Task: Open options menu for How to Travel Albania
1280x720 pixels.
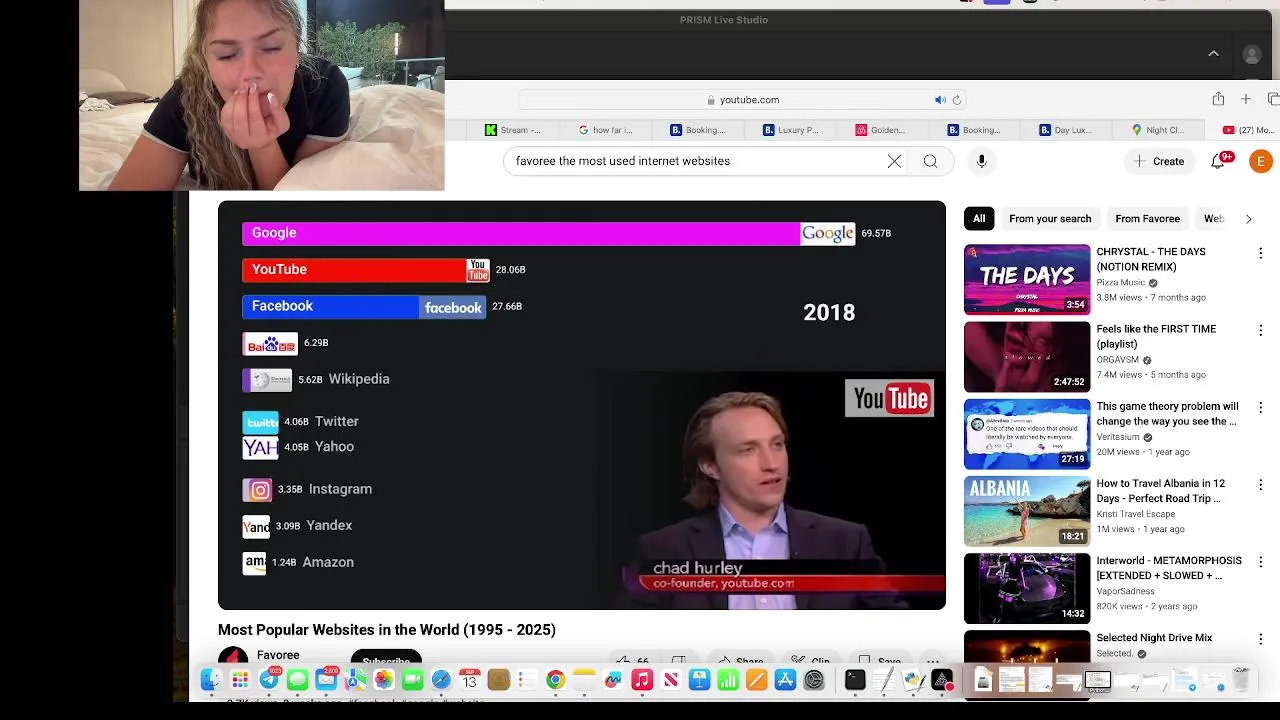Action: point(1260,484)
